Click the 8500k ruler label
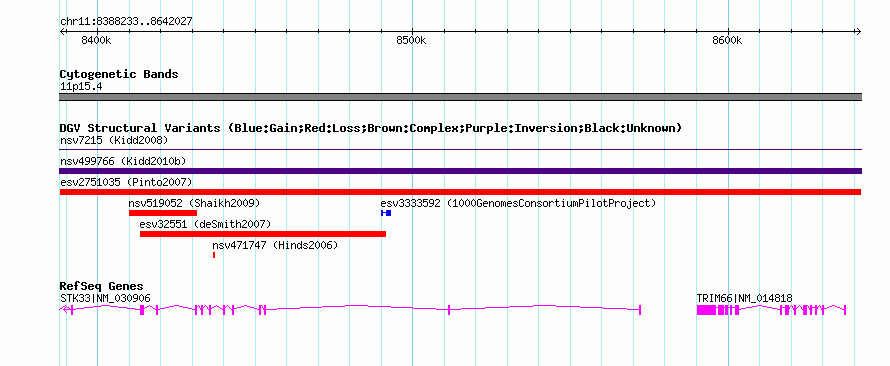 [411, 41]
